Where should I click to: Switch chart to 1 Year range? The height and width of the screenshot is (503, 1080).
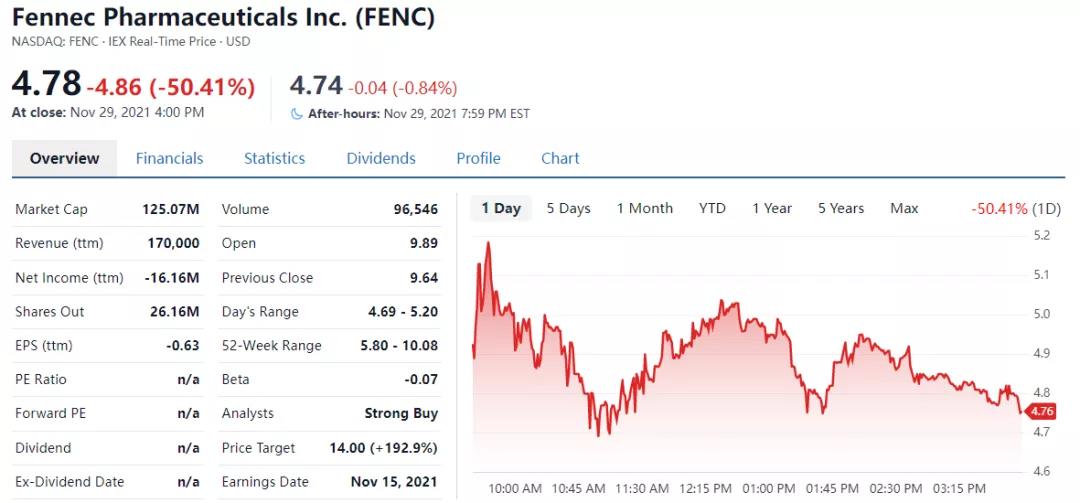(x=772, y=208)
